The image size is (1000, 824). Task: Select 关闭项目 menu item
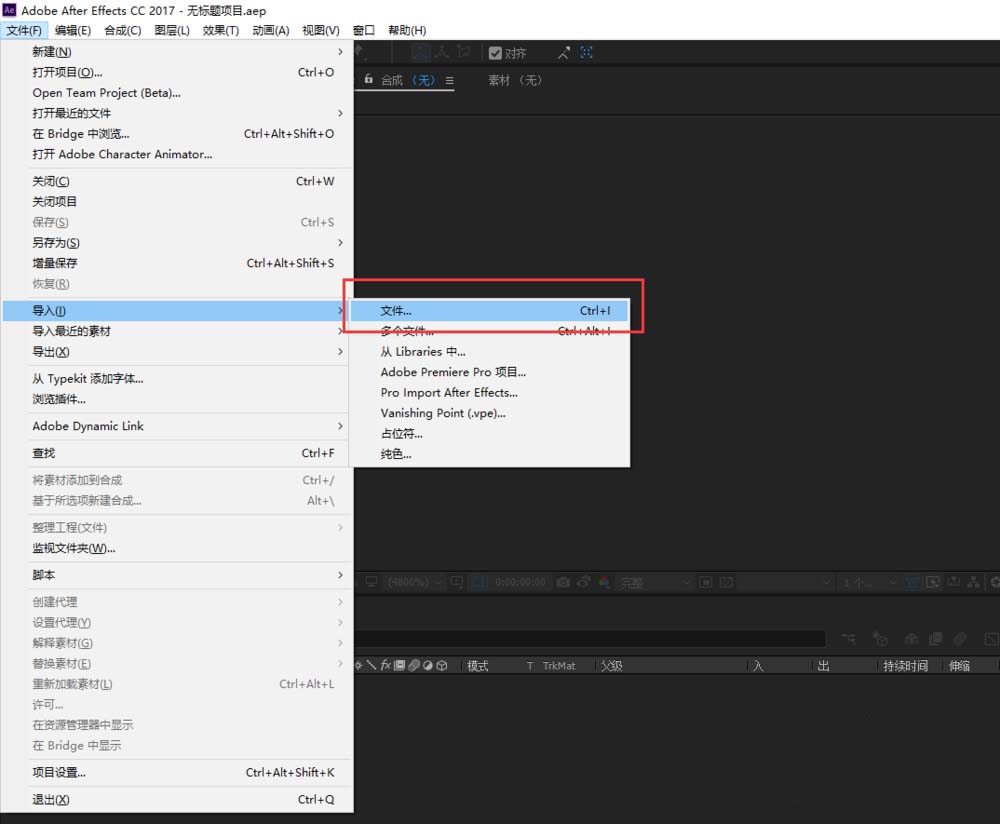point(177,202)
